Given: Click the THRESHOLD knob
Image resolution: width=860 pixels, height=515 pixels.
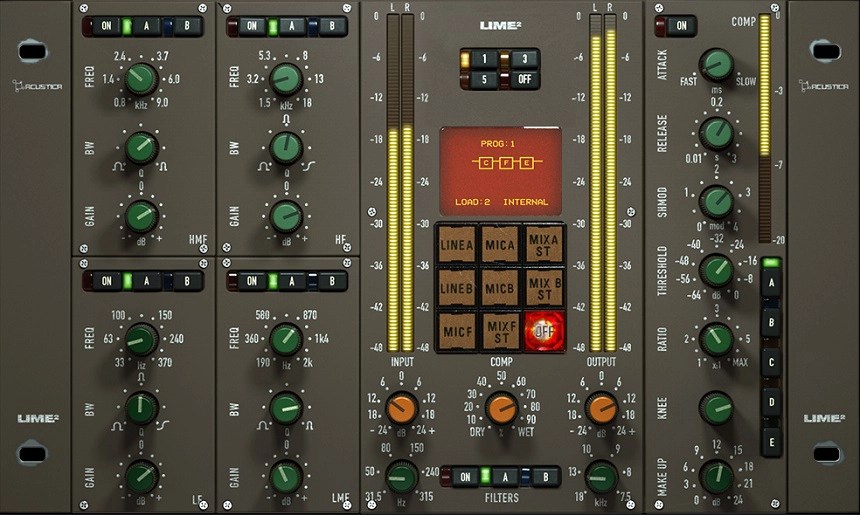Looking at the screenshot, I should click(x=716, y=270).
